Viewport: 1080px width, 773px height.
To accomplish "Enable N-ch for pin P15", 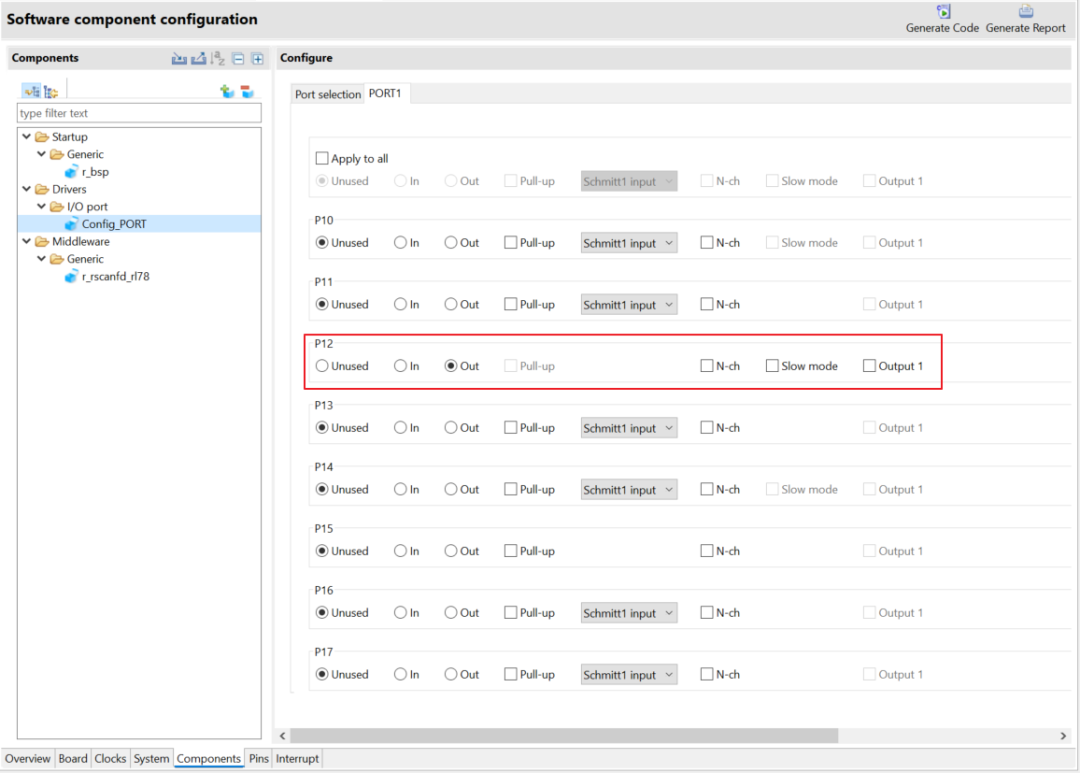I will pos(707,551).
